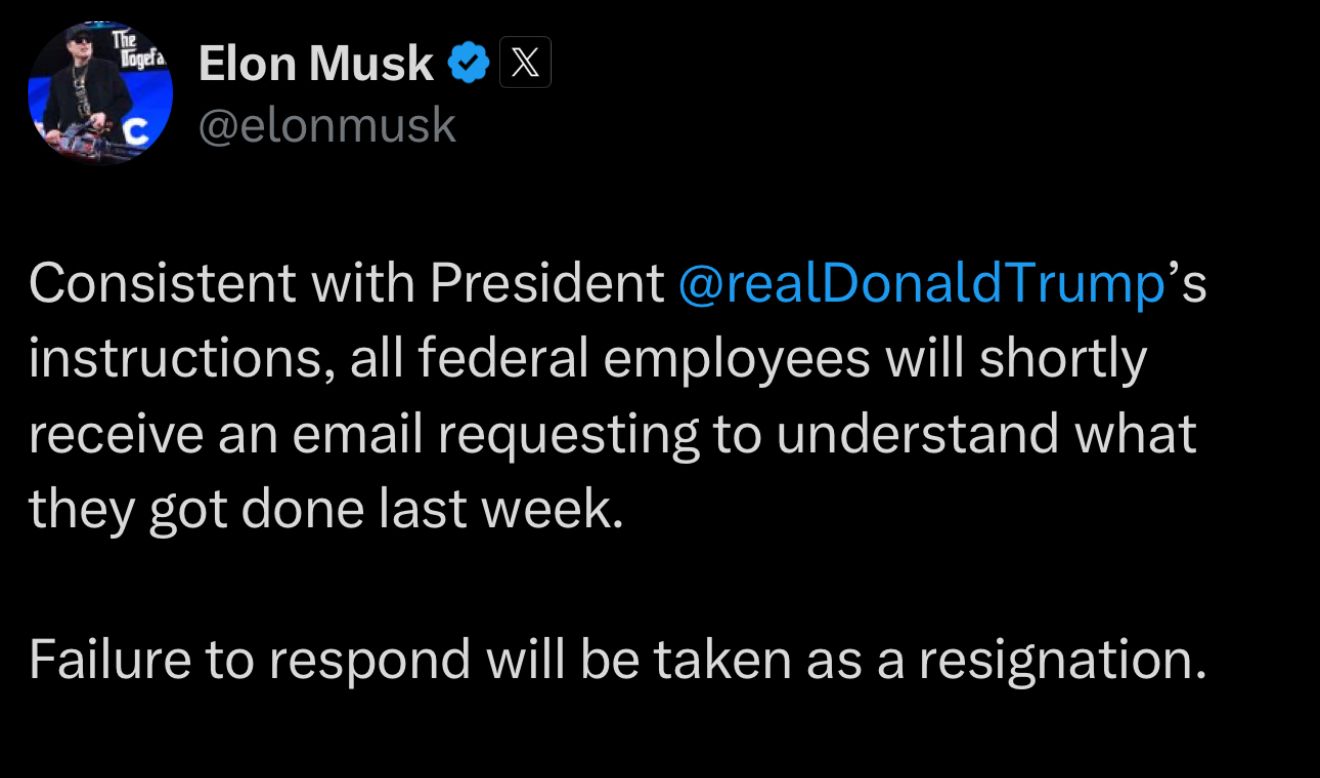The height and width of the screenshot is (778, 1320).
Task: Click the X affiliation badge beside the name
Action: 525,66
